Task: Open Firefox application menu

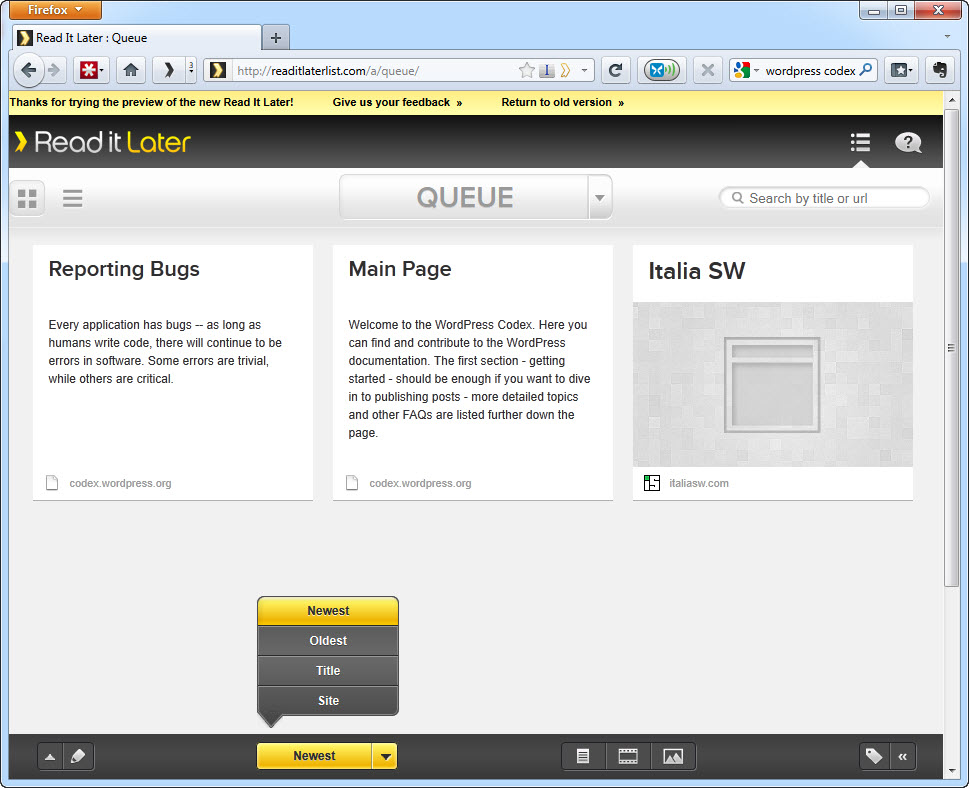Action: [x=55, y=10]
